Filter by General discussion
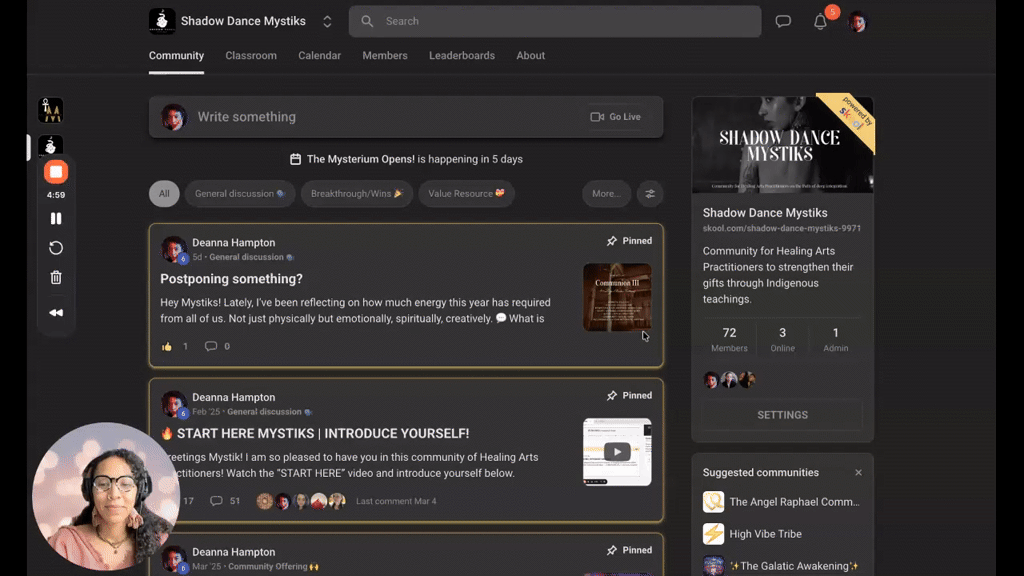 pyautogui.click(x=240, y=193)
